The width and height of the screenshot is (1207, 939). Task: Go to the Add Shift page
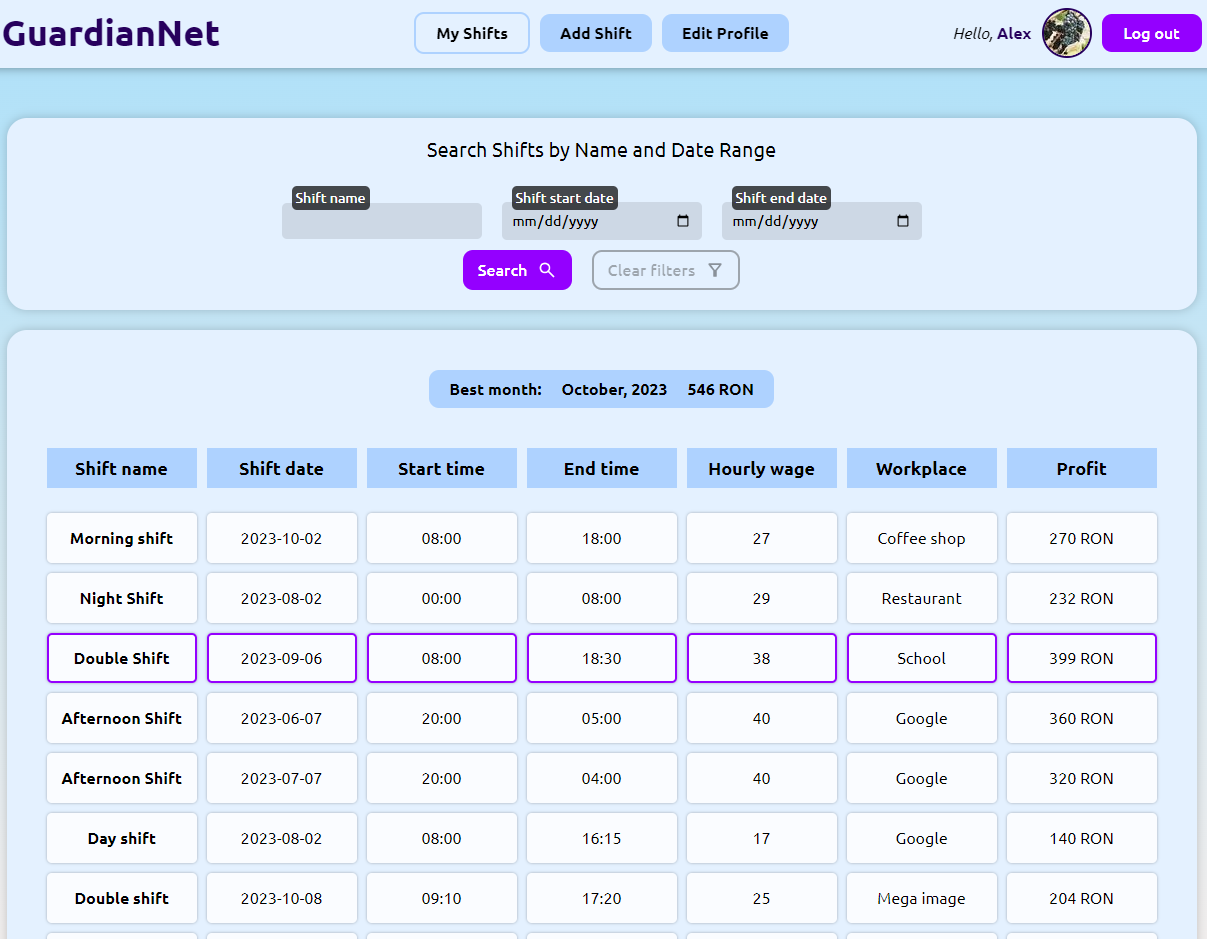click(595, 33)
